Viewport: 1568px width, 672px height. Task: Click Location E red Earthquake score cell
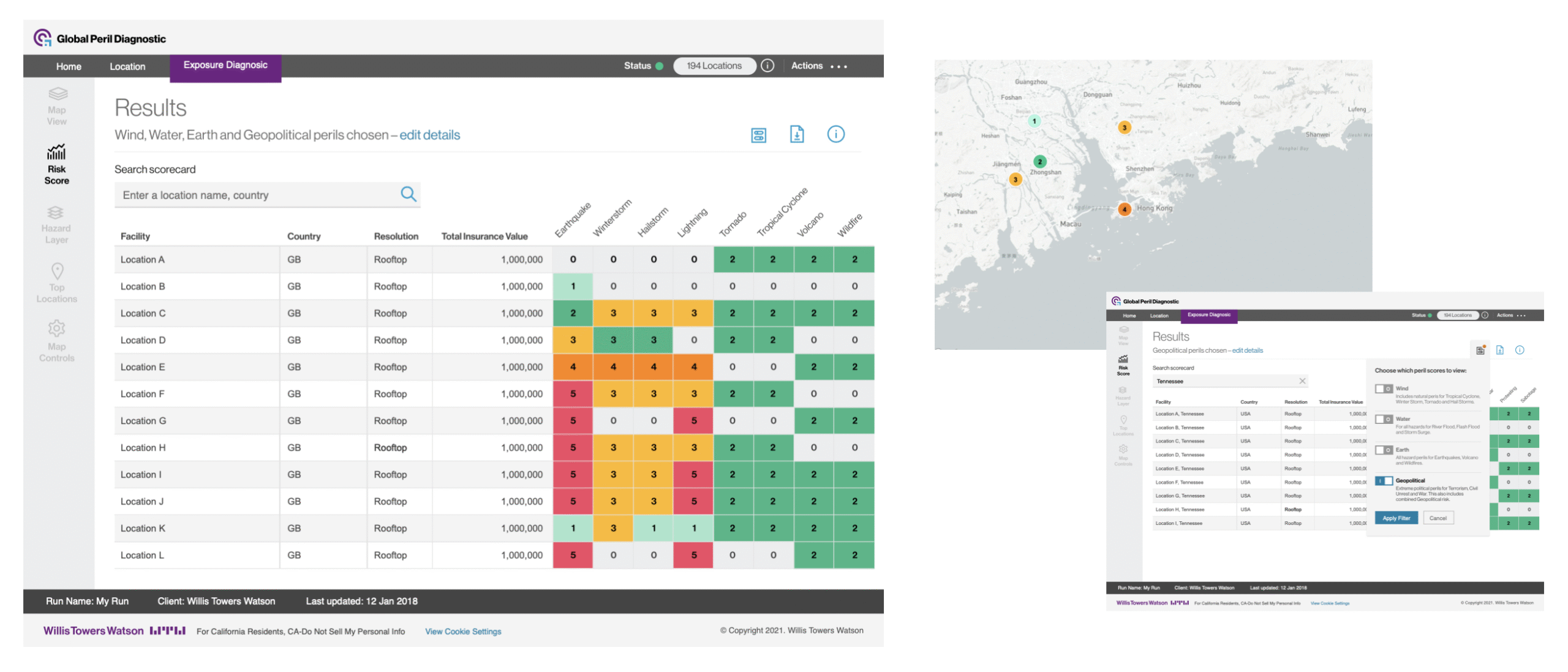point(573,367)
